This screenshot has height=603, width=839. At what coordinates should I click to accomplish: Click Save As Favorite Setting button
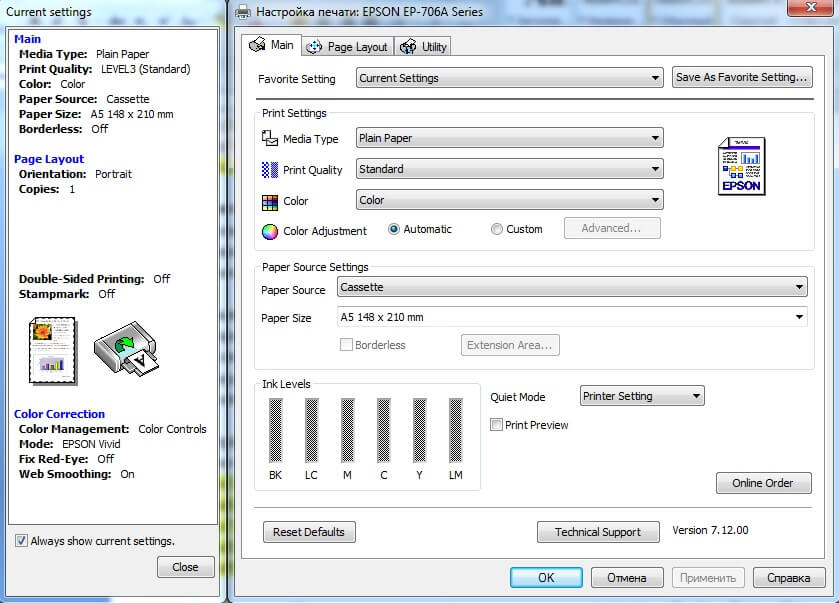(742, 77)
